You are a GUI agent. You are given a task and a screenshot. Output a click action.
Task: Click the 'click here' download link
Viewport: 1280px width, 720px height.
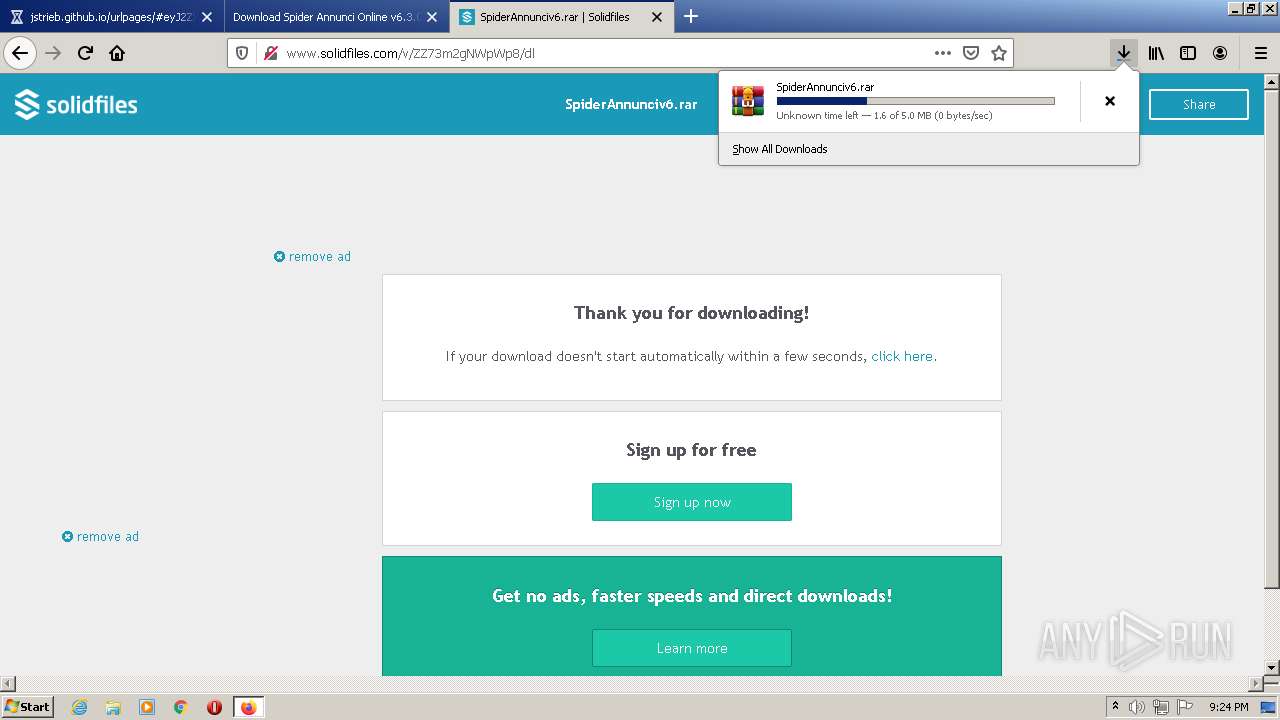pyautogui.click(x=902, y=356)
